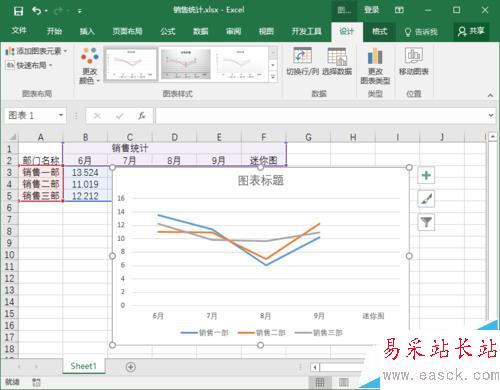
Task: Open the 页面布局 ribbon tab
Action: tap(127, 31)
